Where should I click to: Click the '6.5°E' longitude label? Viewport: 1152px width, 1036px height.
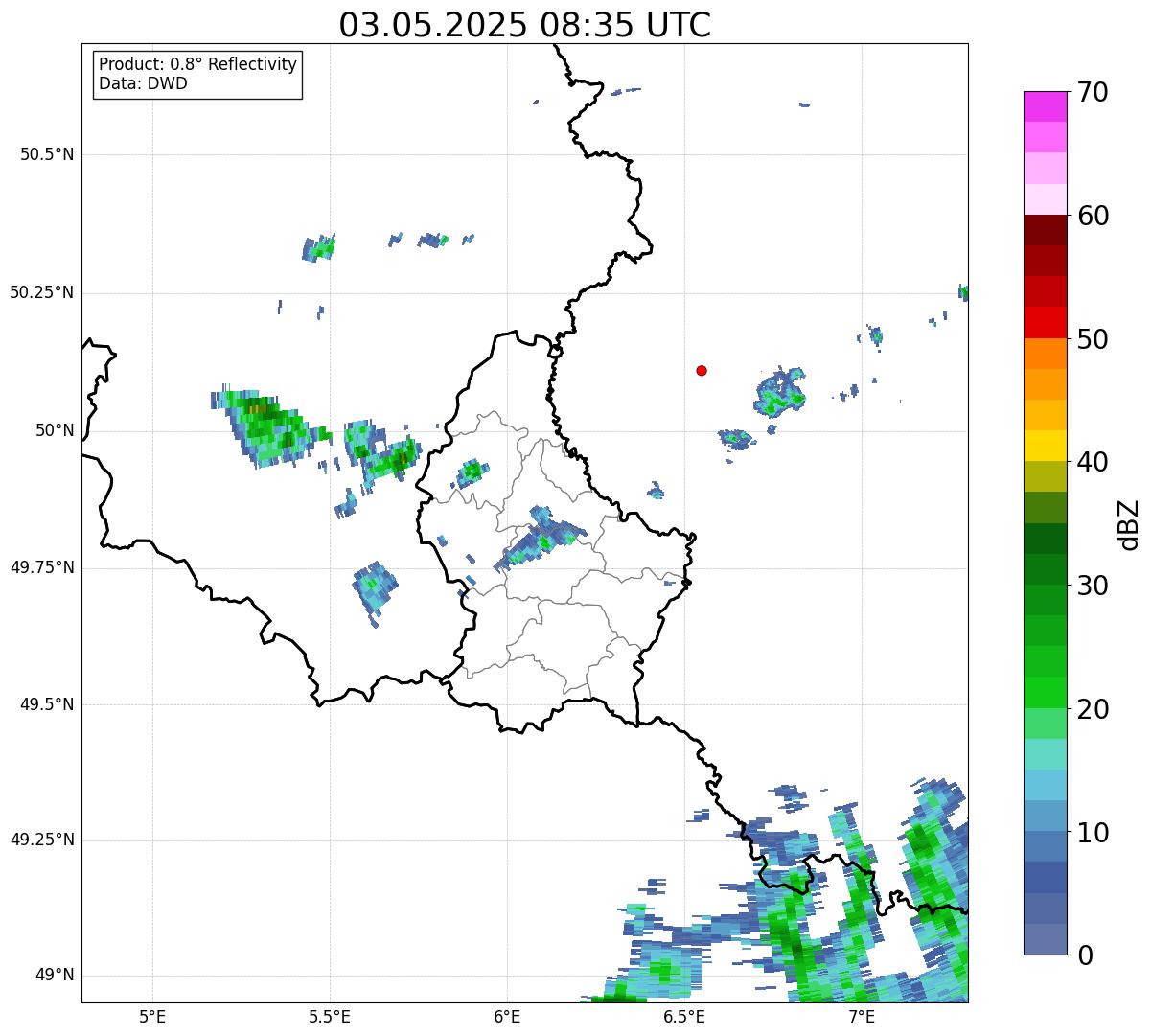click(684, 1016)
